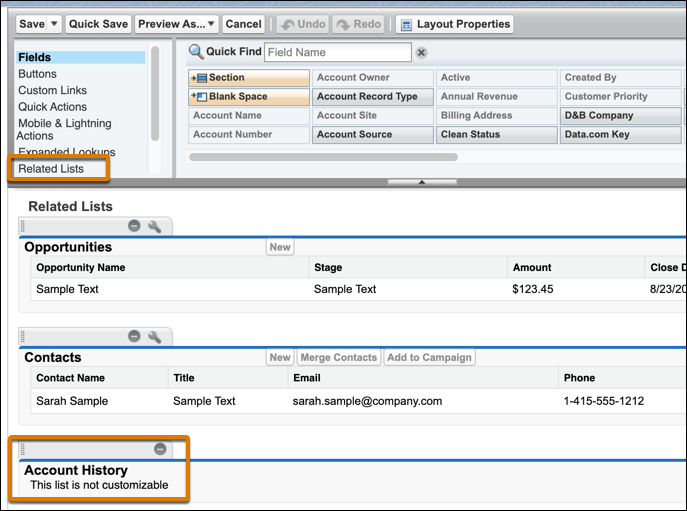The width and height of the screenshot is (687, 511).
Task: Select the Account Site palette field
Action: point(372,115)
